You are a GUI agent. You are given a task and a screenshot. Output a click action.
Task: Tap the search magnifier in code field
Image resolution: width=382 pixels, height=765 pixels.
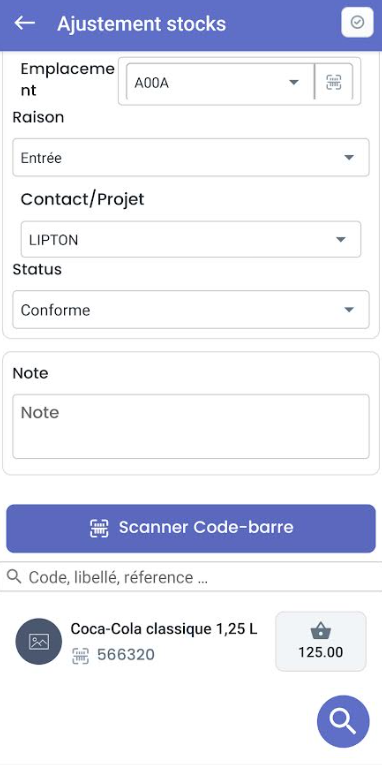pyautogui.click(x=15, y=577)
